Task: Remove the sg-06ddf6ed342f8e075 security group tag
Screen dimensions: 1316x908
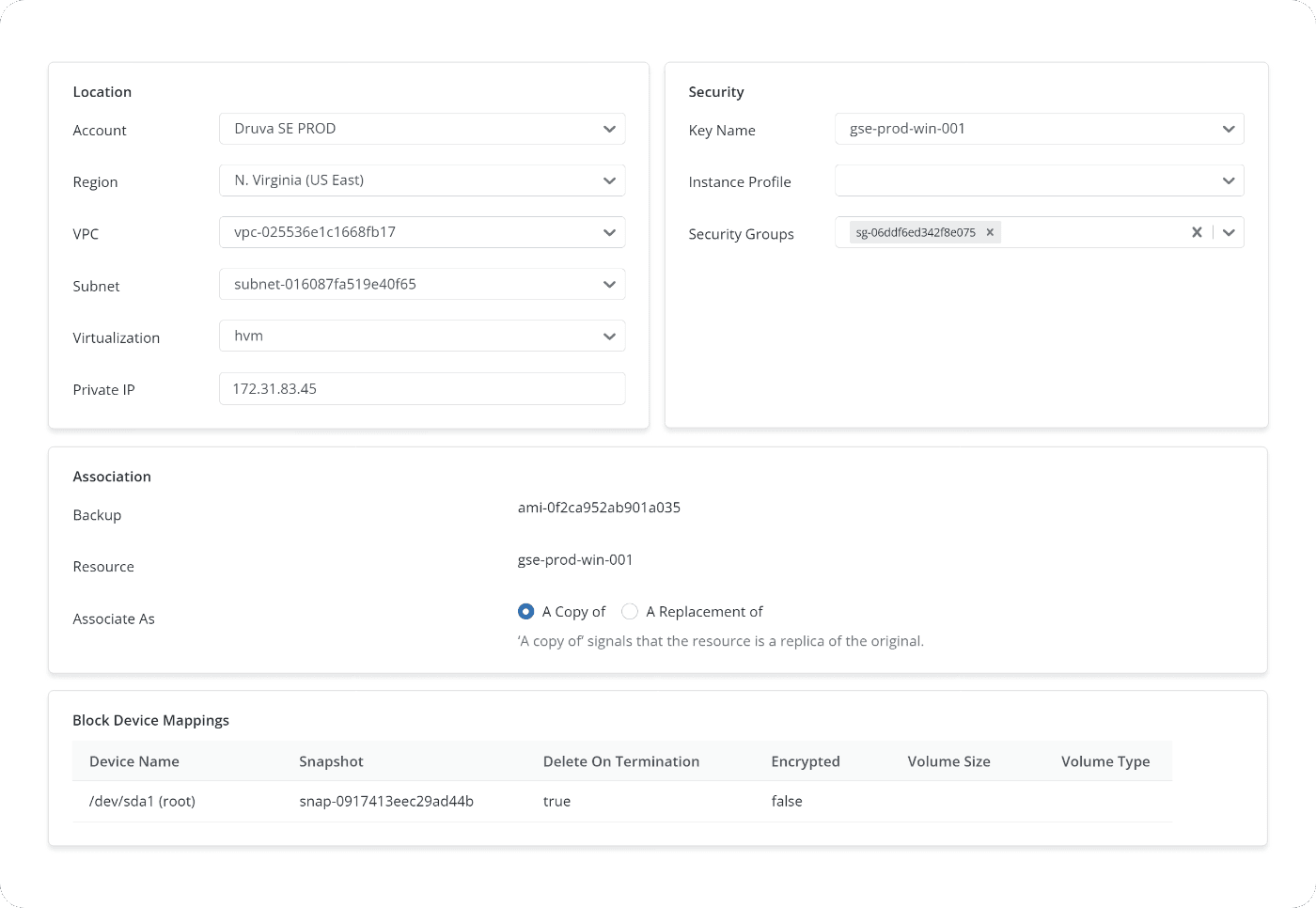Action: coord(990,232)
